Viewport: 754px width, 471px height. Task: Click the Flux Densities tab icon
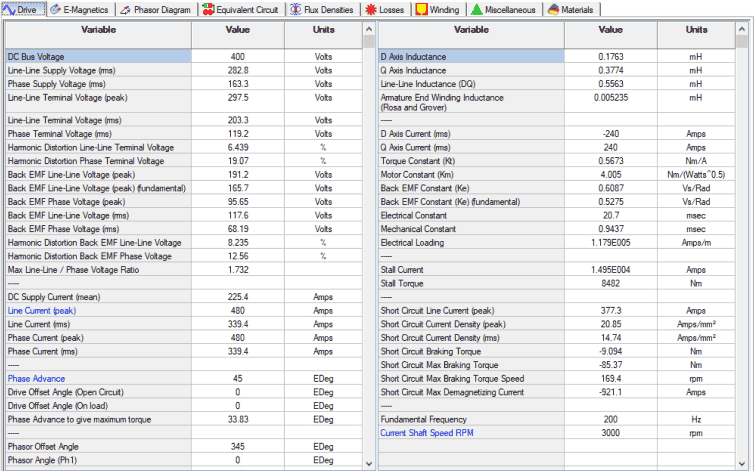[x=296, y=9]
